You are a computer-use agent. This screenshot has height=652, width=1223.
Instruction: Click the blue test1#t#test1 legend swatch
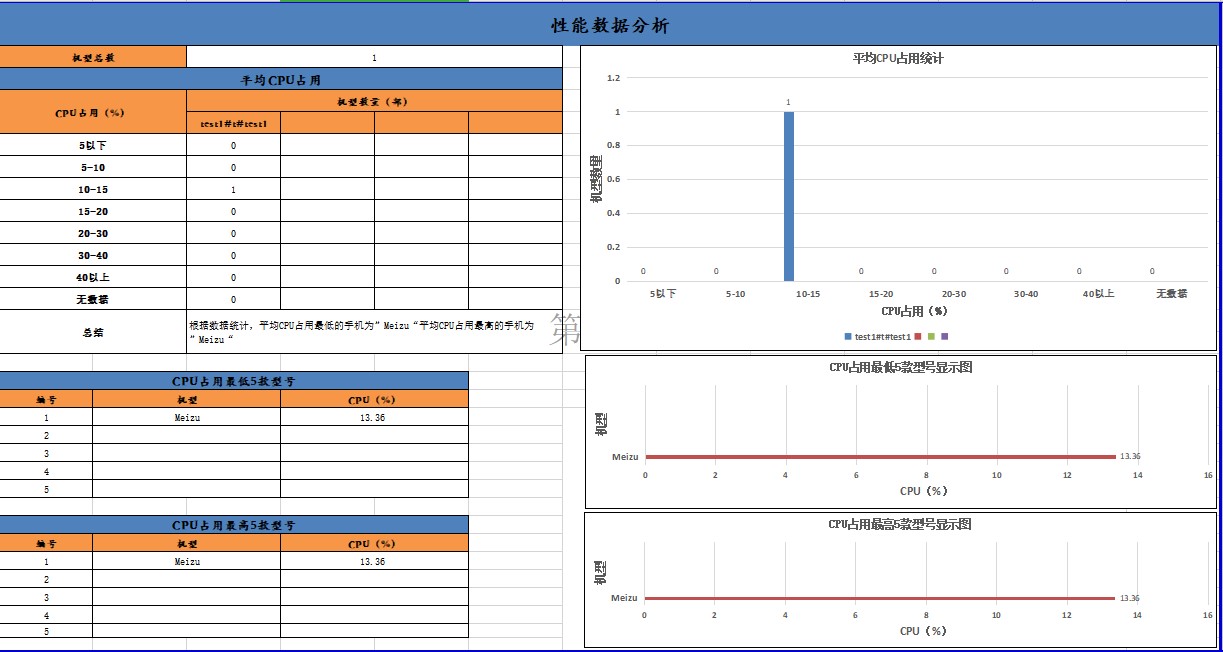pyautogui.click(x=848, y=337)
